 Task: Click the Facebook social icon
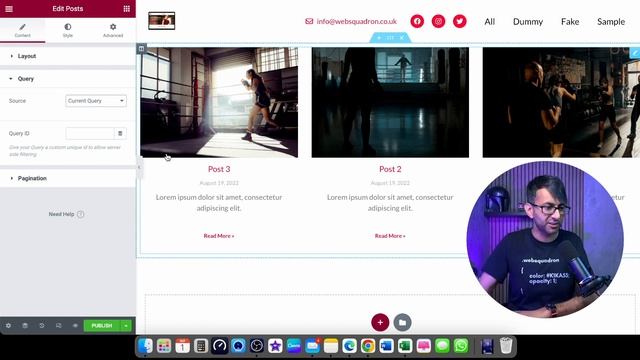pyautogui.click(x=417, y=21)
